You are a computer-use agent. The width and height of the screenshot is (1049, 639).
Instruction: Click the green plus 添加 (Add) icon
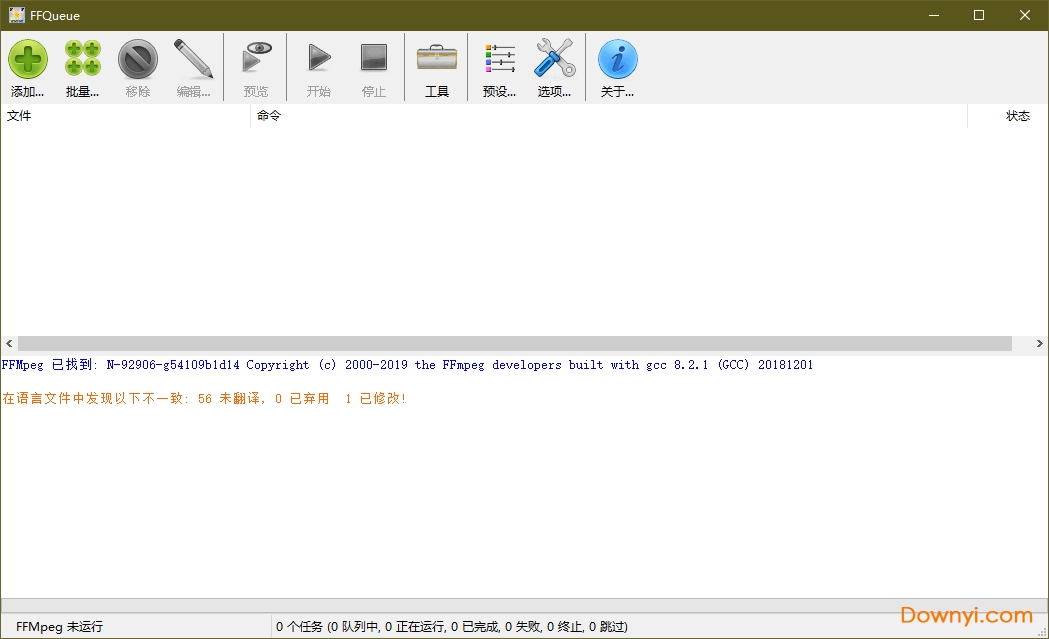pyautogui.click(x=28, y=60)
